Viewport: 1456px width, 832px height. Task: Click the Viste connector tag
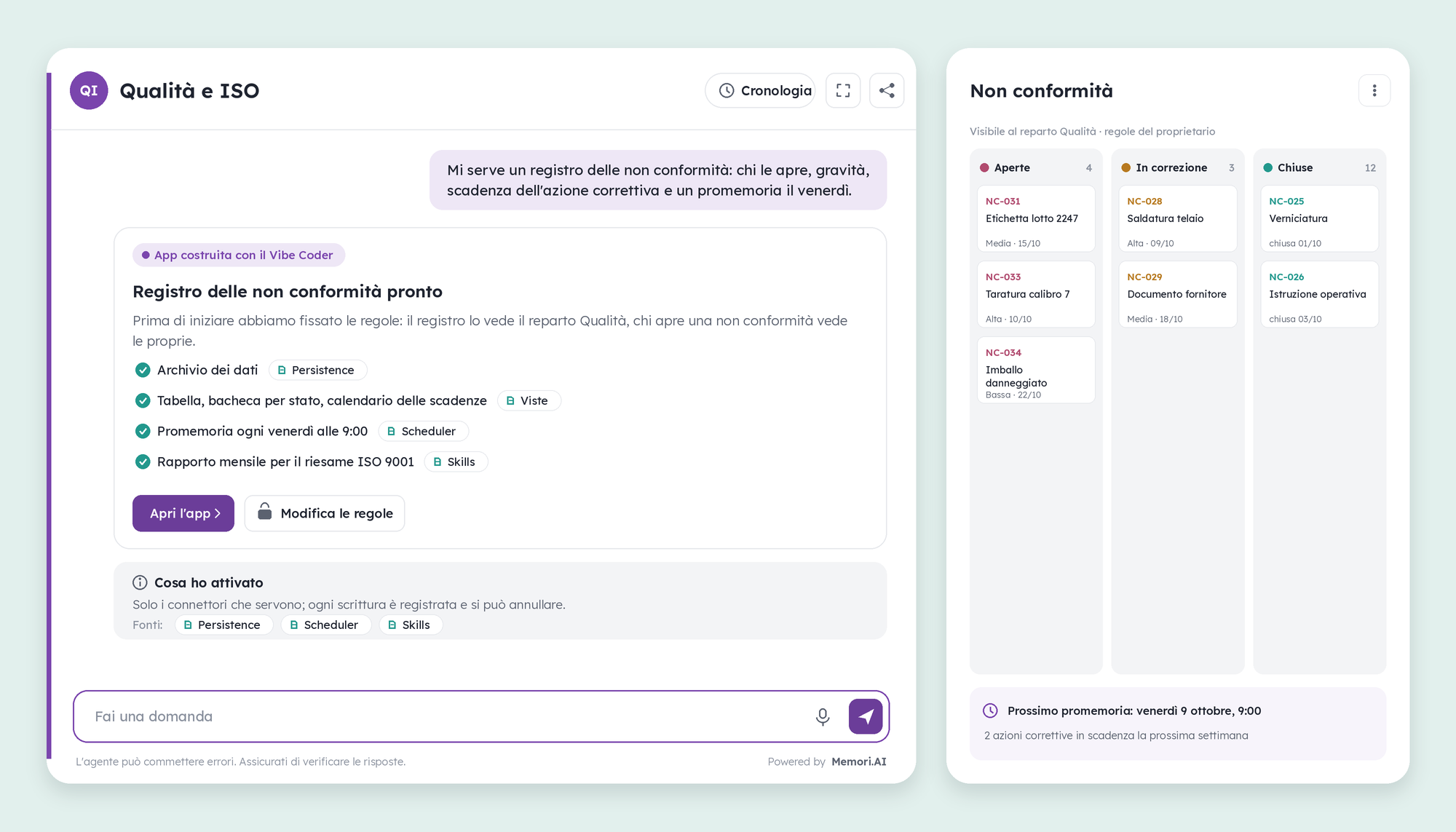(x=529, y=400)
